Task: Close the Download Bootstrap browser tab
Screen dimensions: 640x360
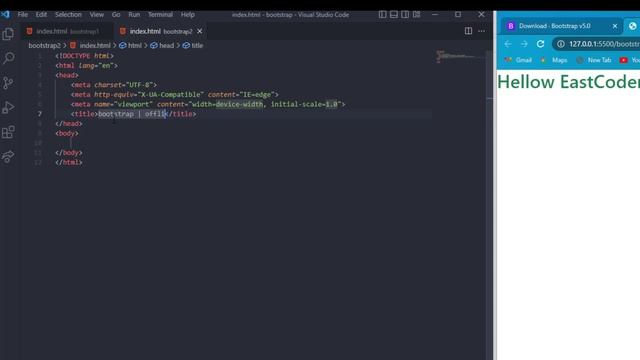Action: 615,26
